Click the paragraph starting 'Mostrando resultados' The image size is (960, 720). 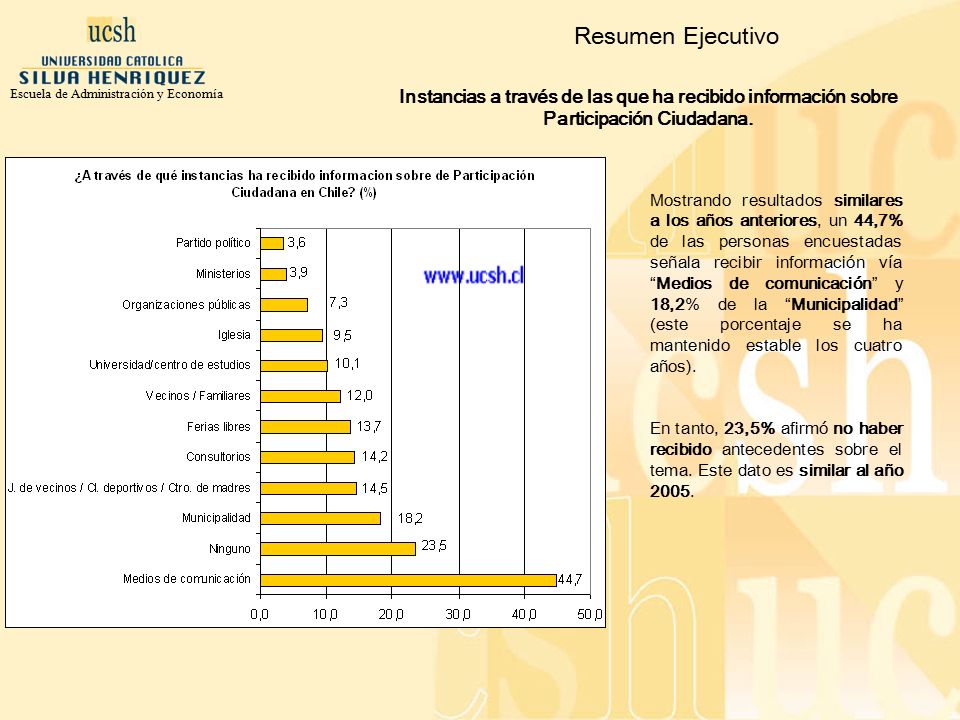776,283
